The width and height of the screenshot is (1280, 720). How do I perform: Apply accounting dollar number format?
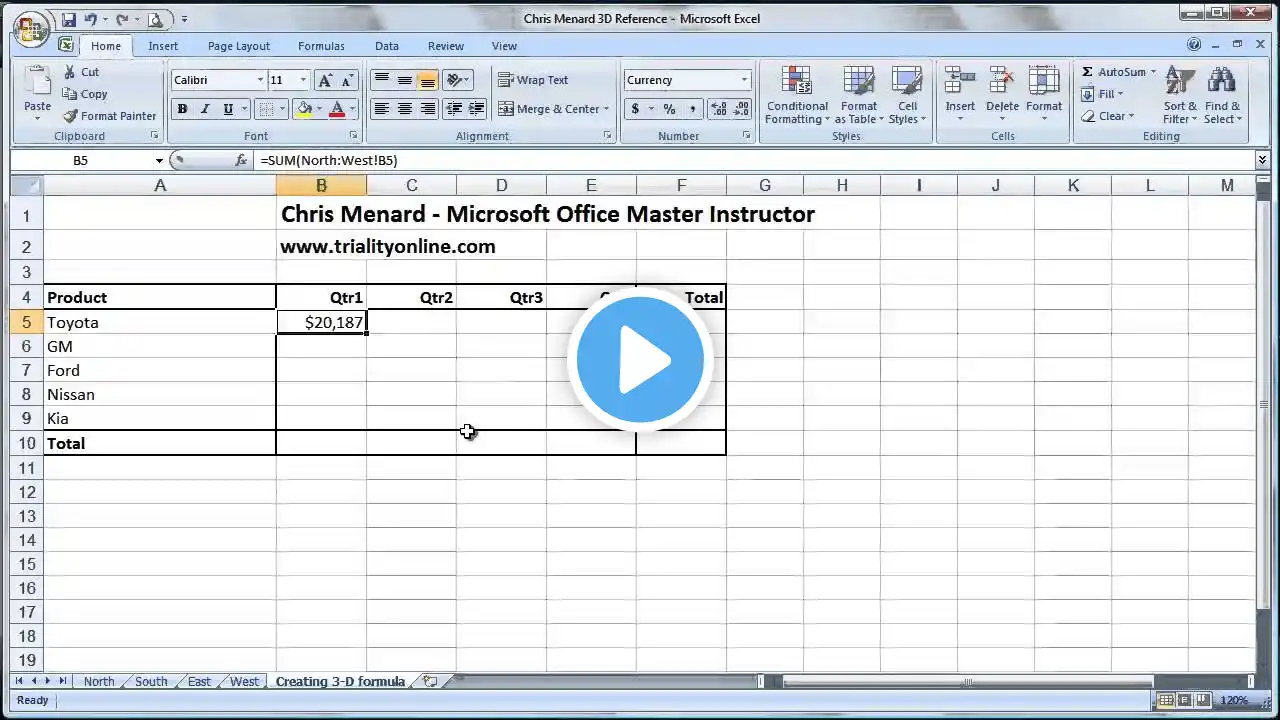tap(635, 109)
